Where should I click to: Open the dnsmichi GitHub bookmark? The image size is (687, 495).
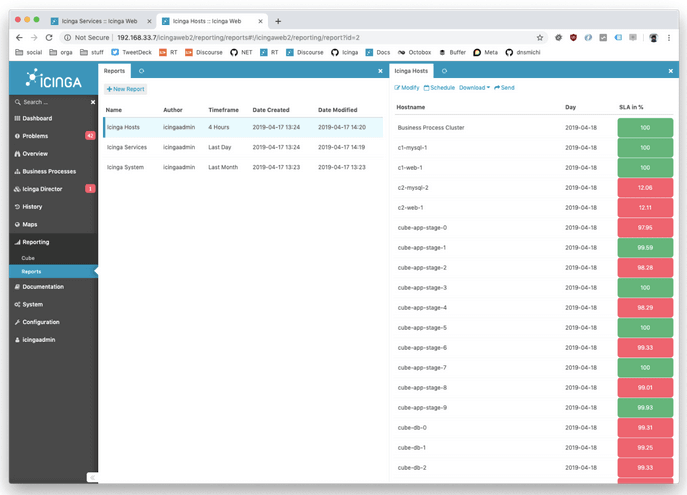[523, 52]
